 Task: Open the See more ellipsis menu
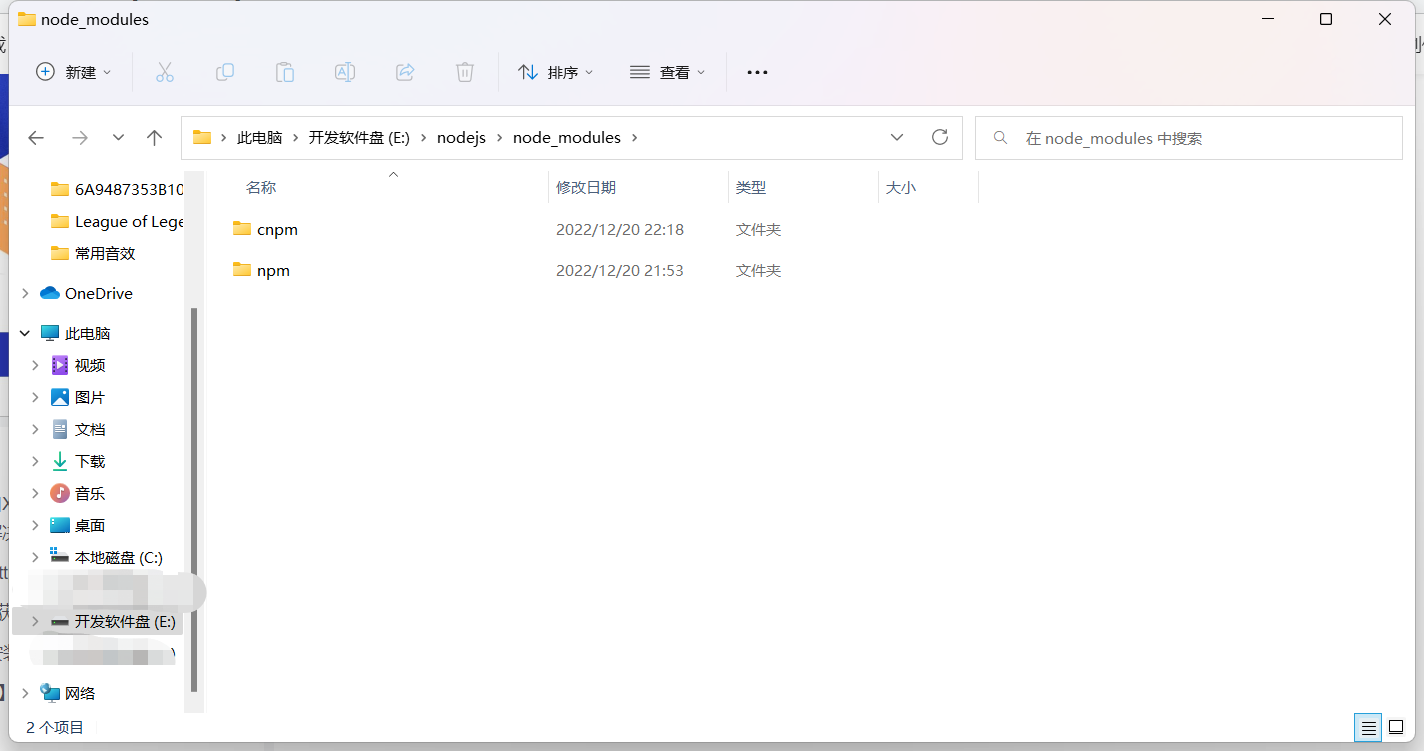757,72
